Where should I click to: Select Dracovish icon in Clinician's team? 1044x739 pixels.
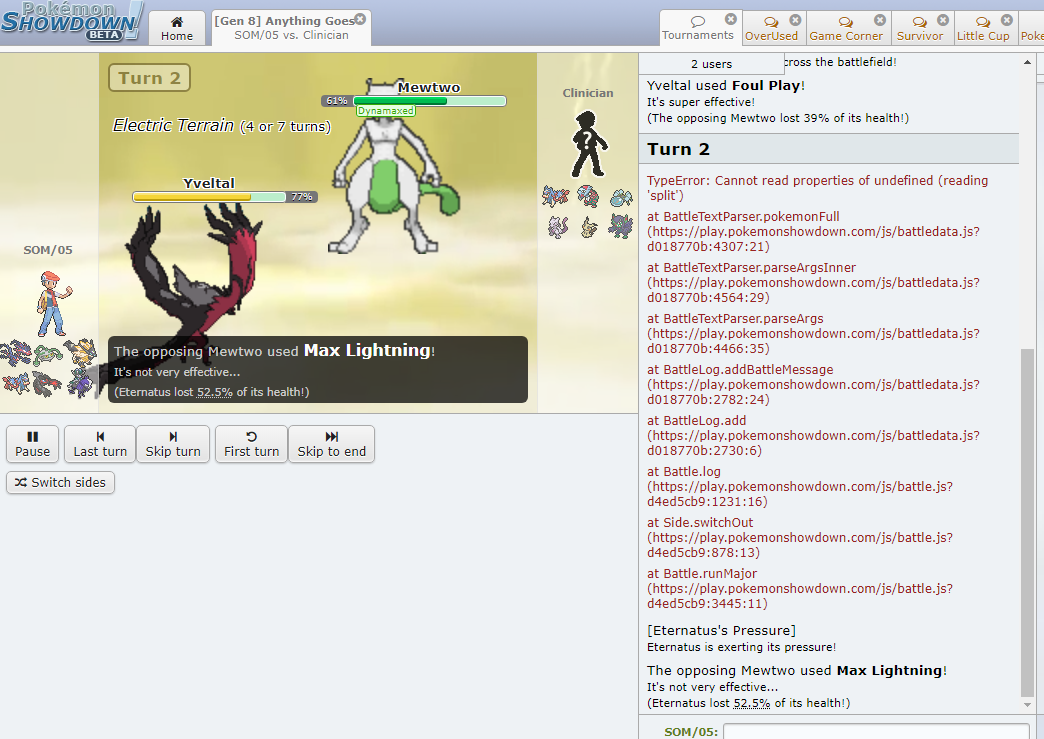pos(588,196)
